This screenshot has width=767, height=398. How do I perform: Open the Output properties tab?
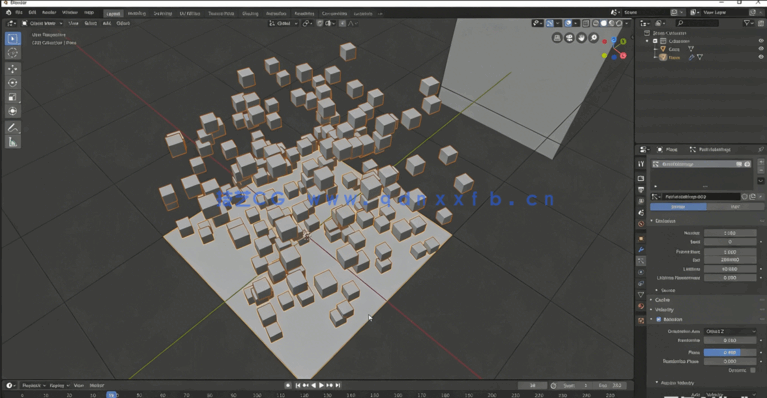(x=641, y=190)
